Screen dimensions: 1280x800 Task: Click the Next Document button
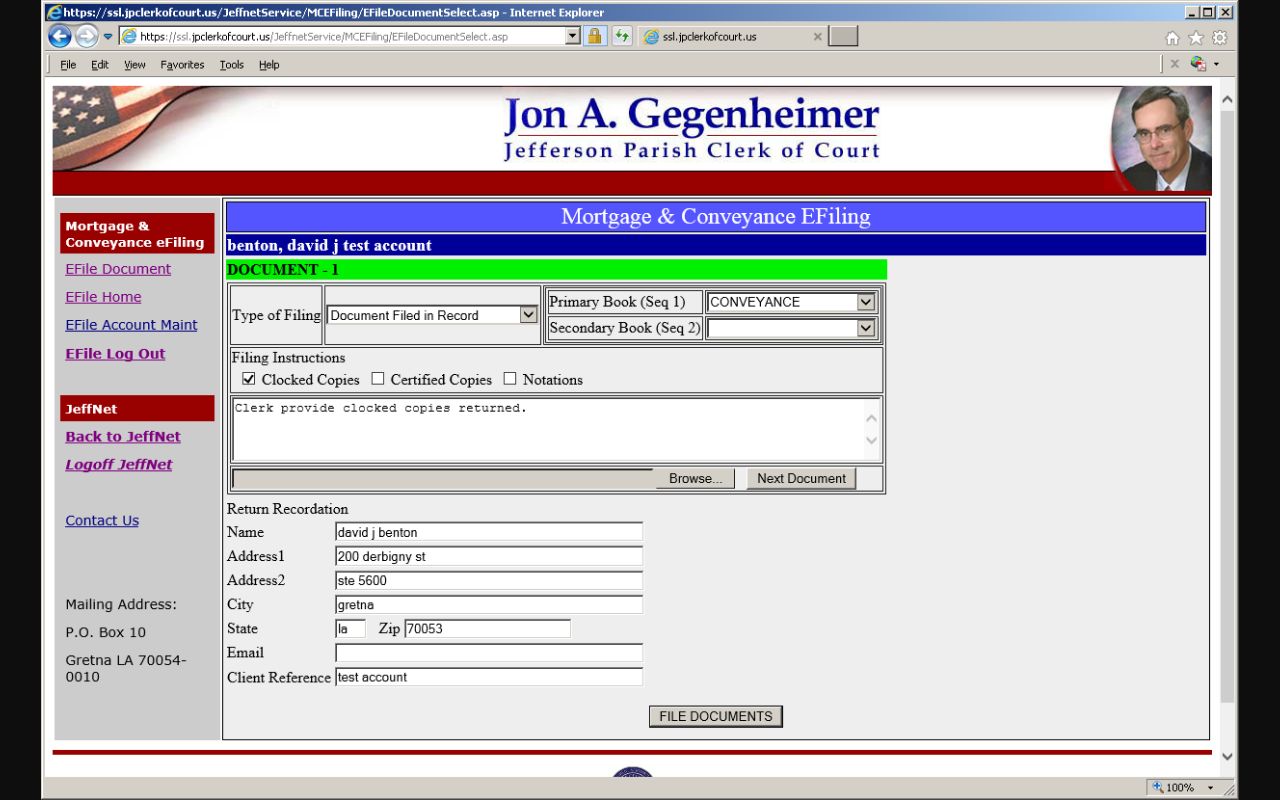click(x=801, y=479)
